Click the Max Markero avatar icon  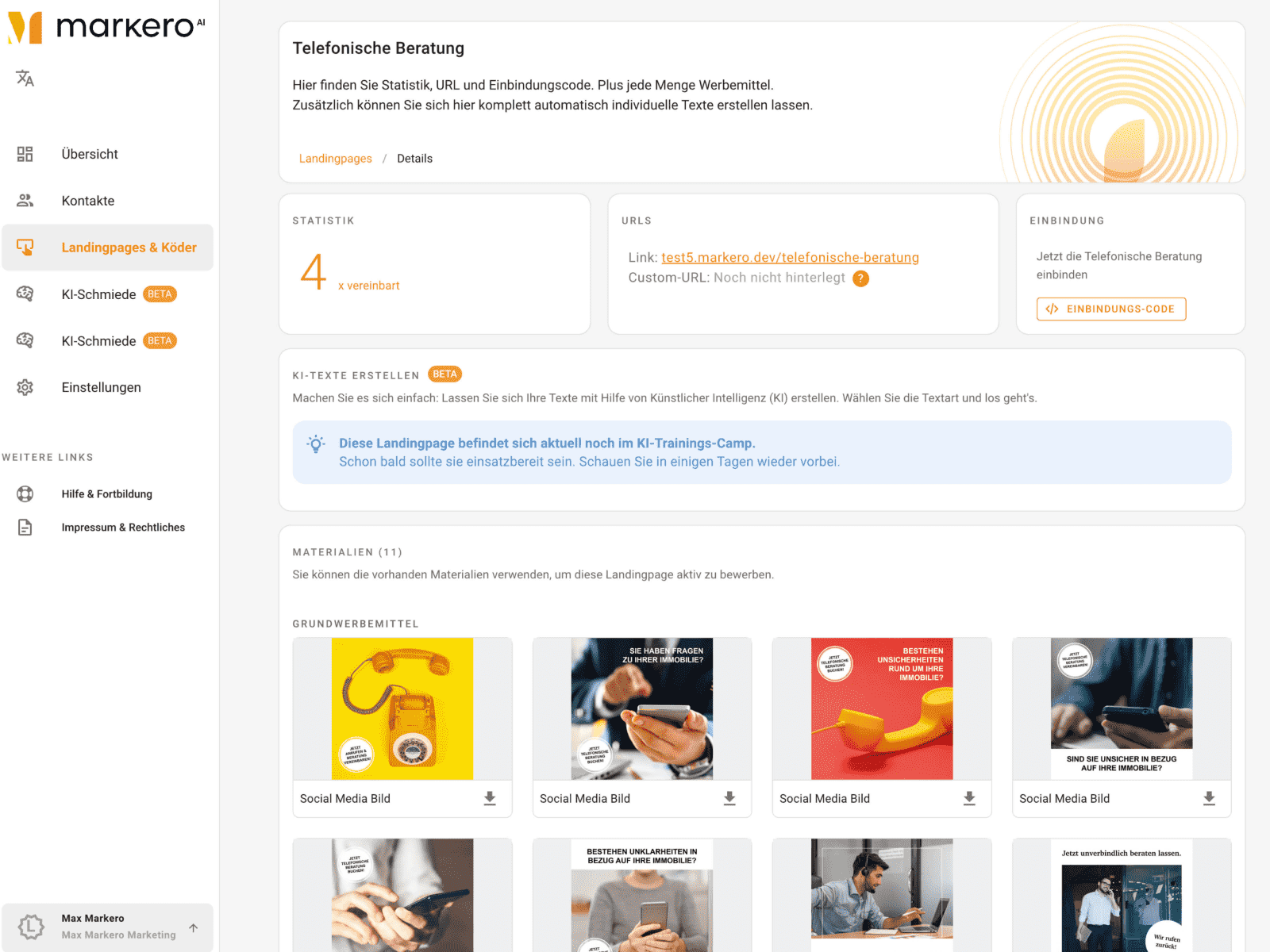pyautogui.click(x=31, y=927)
